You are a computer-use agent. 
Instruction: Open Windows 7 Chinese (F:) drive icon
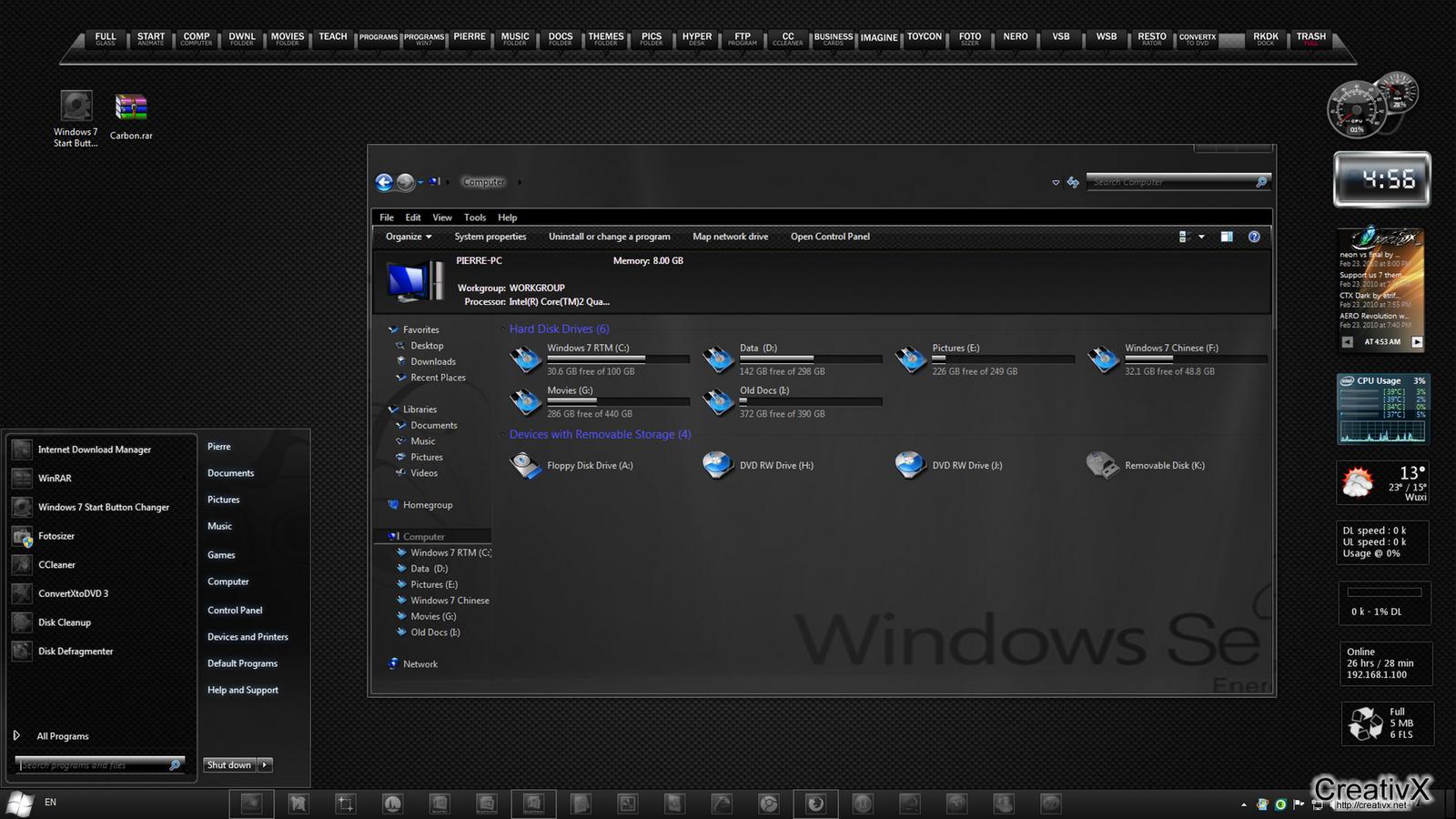pos(1103,360)
